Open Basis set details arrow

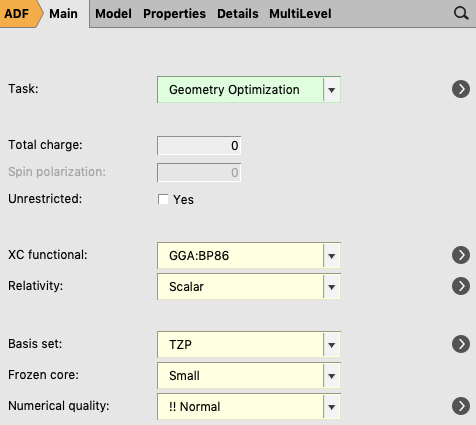(461, 344)
